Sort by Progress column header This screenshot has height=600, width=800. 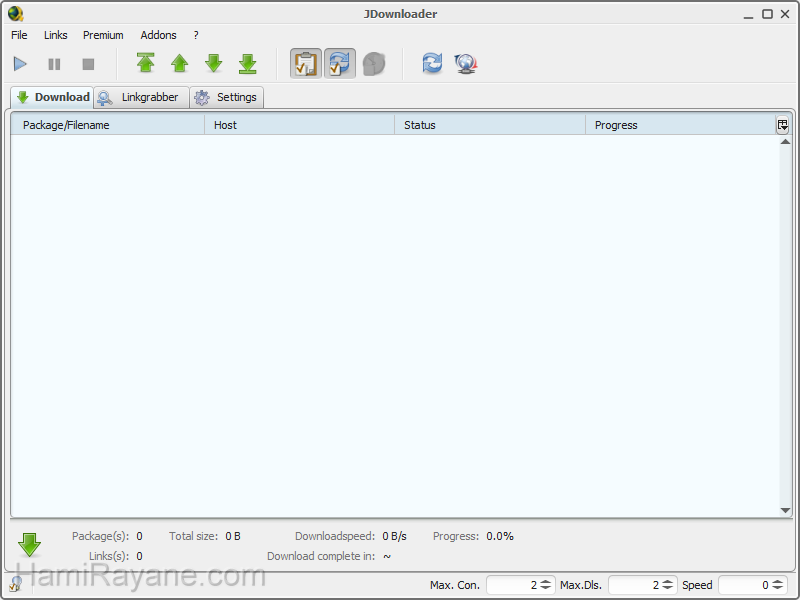tap(680, 125)
